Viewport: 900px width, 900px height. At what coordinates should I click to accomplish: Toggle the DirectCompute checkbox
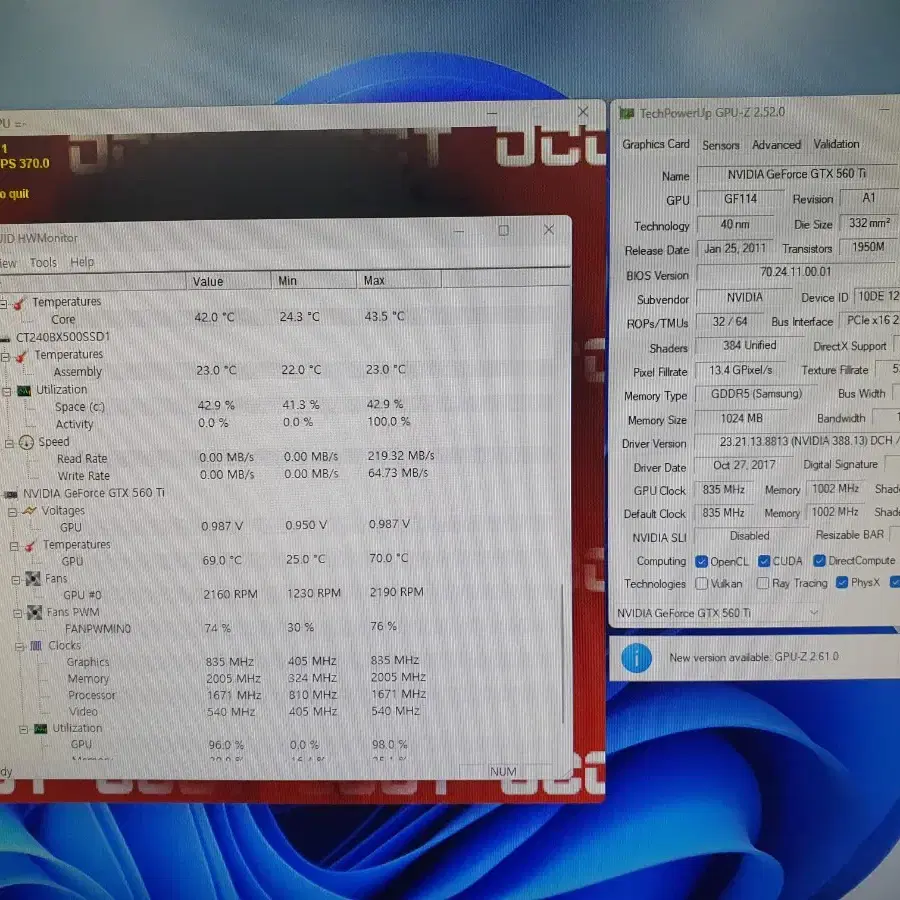click(x=820, y=560)
